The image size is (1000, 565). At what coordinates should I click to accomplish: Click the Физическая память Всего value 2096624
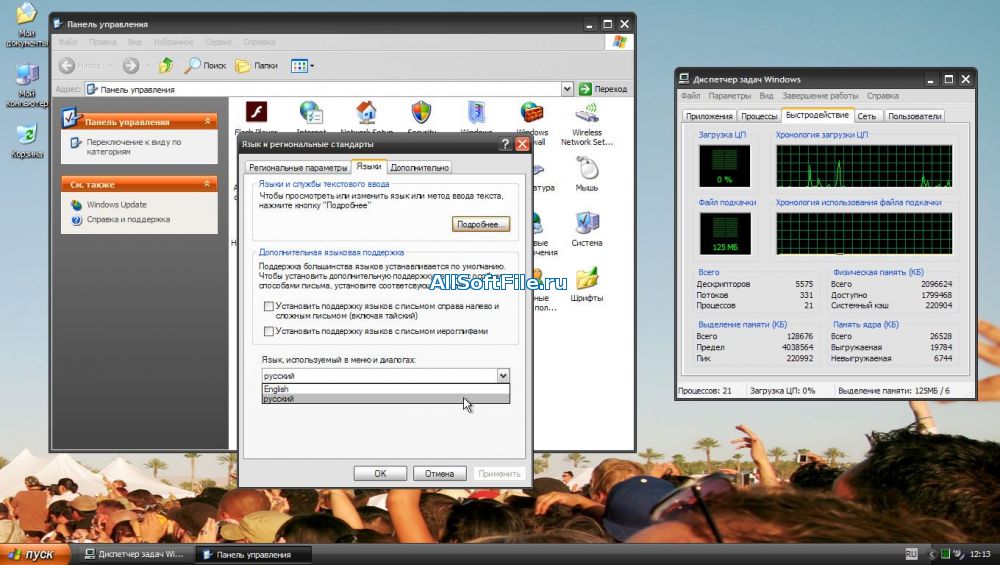click(936, 284)
